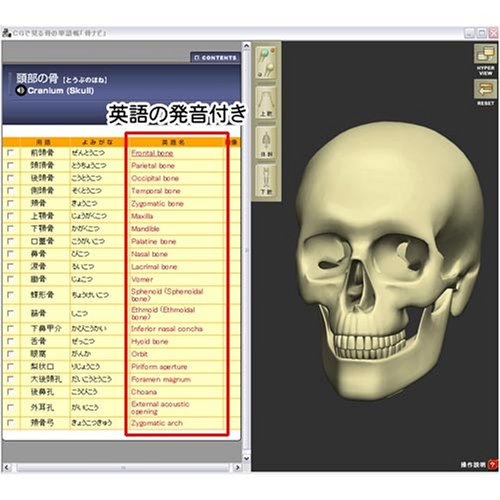The width and height of the screenshot is (500, 500).
Task: Open the CONTENTS tab
Action: [215, 58]
